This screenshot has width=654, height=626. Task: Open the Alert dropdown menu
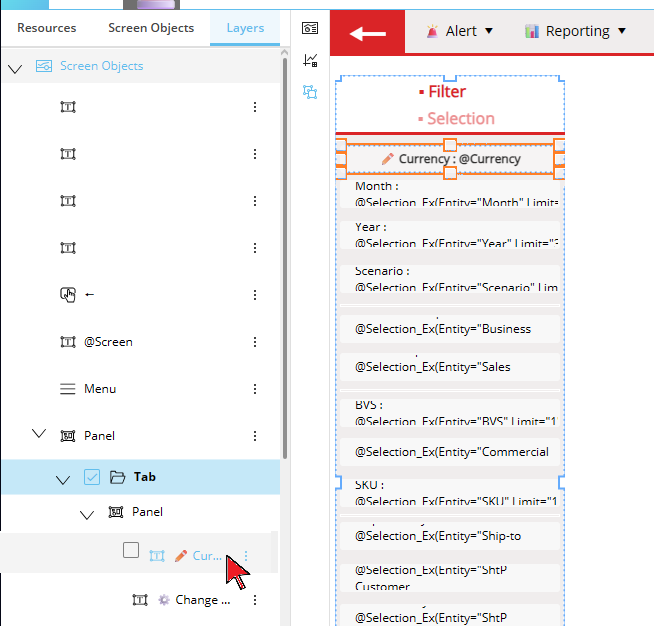tap(460, 31)
